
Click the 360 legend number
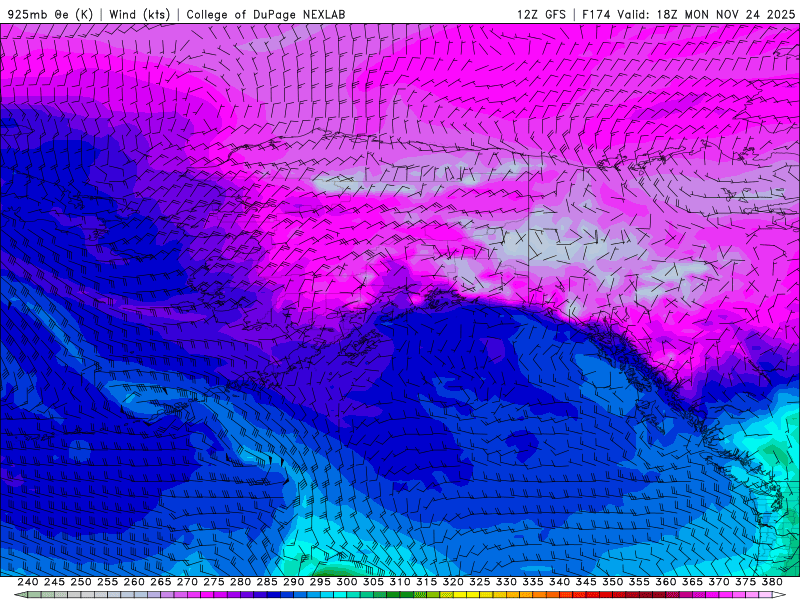(666, 582)
